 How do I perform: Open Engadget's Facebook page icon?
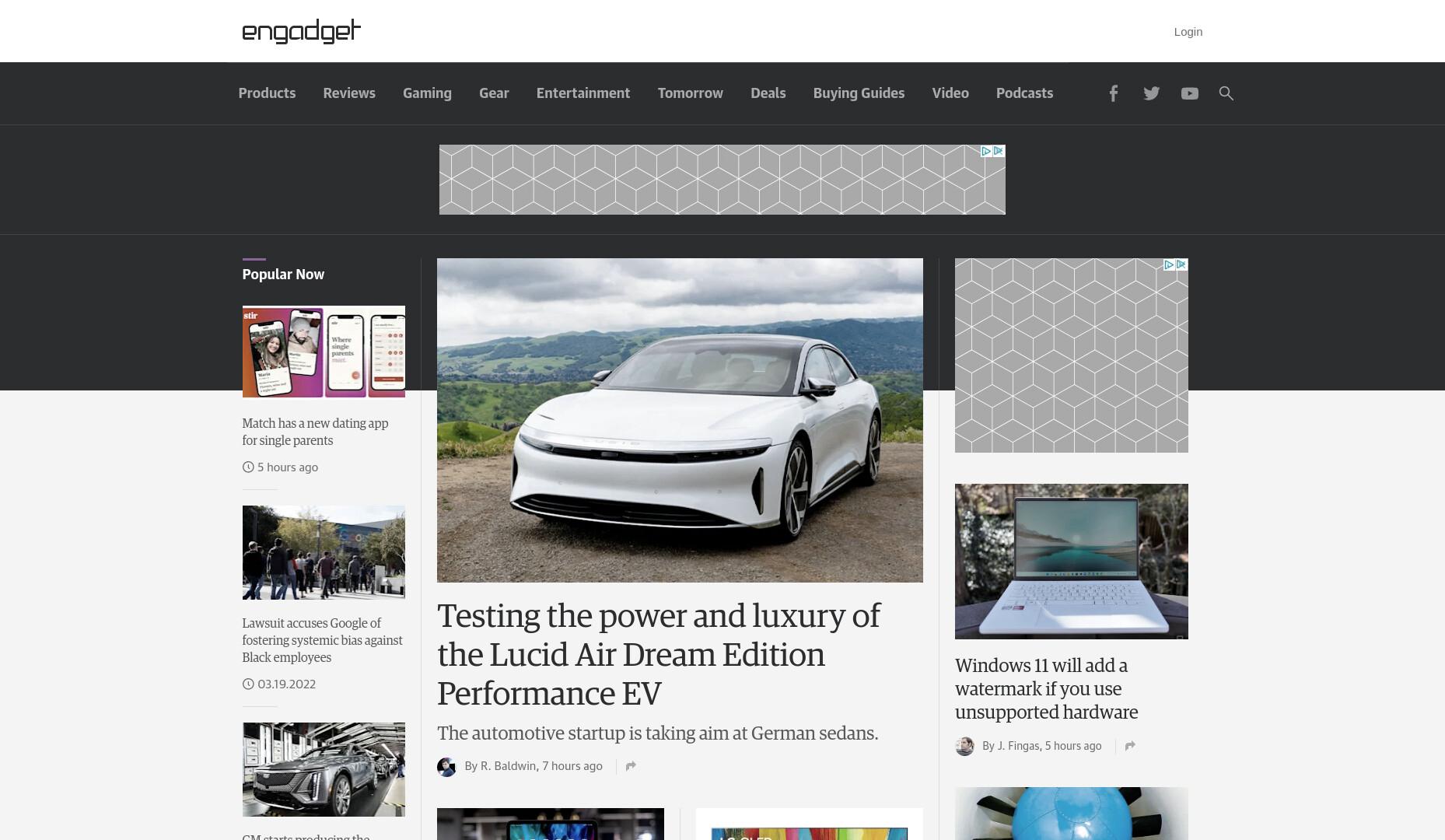pyautogui.click(x=1113, y=93)
